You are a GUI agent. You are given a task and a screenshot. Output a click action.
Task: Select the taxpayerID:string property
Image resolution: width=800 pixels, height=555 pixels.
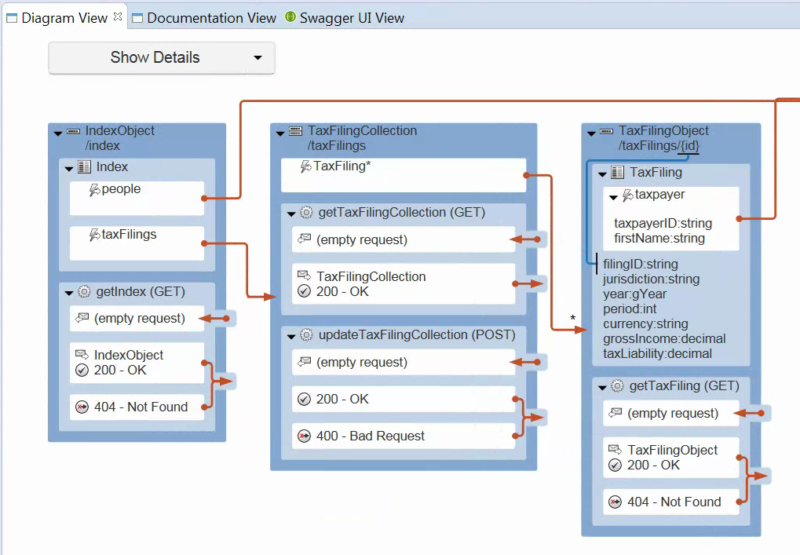coord(663,223)
